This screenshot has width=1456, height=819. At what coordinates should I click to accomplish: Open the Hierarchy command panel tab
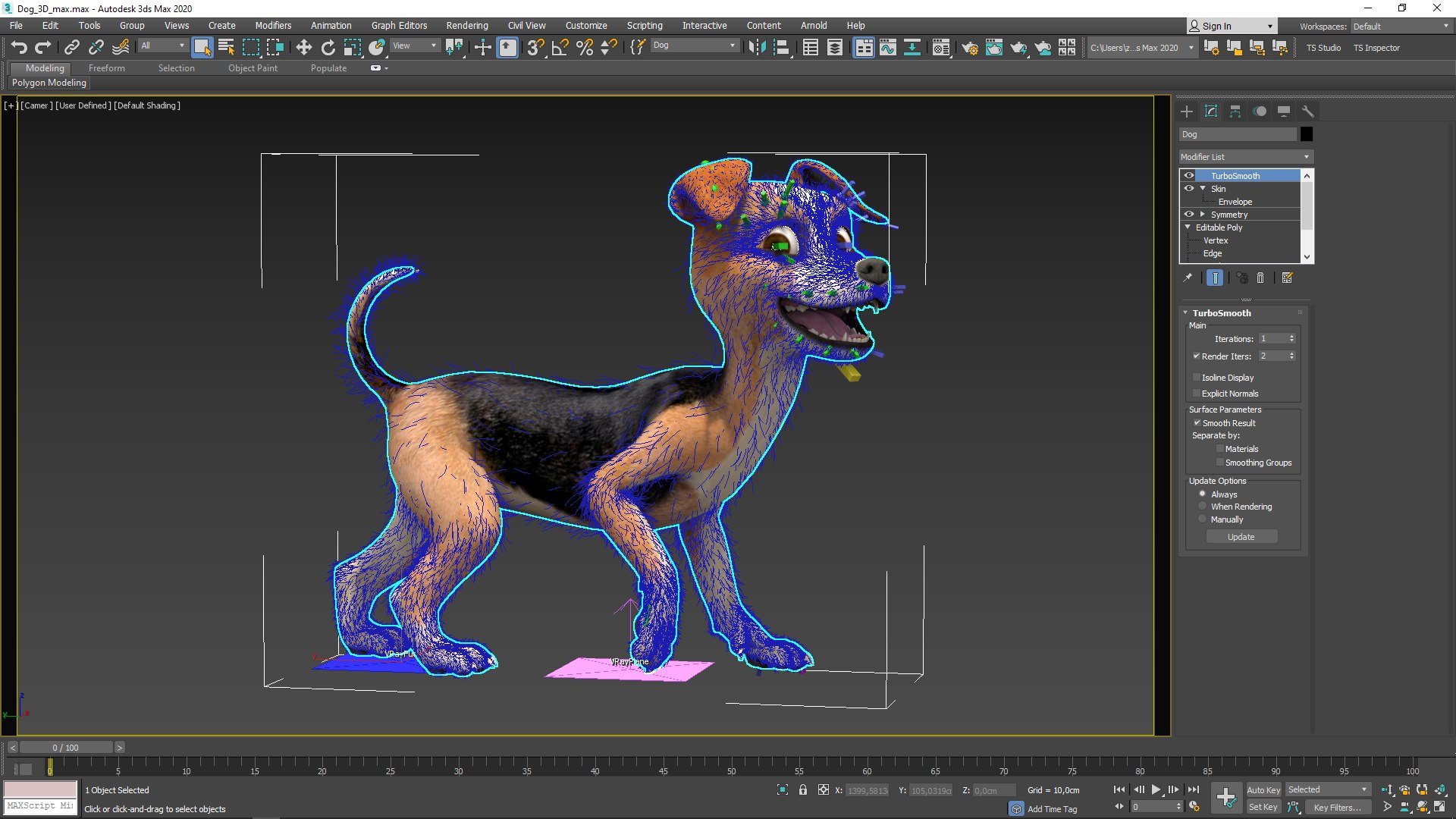(x=1235, y=111)
